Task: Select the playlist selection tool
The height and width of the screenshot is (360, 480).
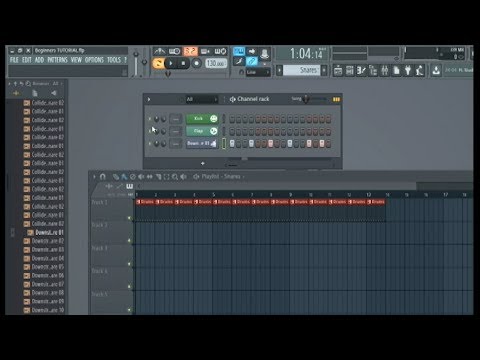Action: [x=166, y=177]
